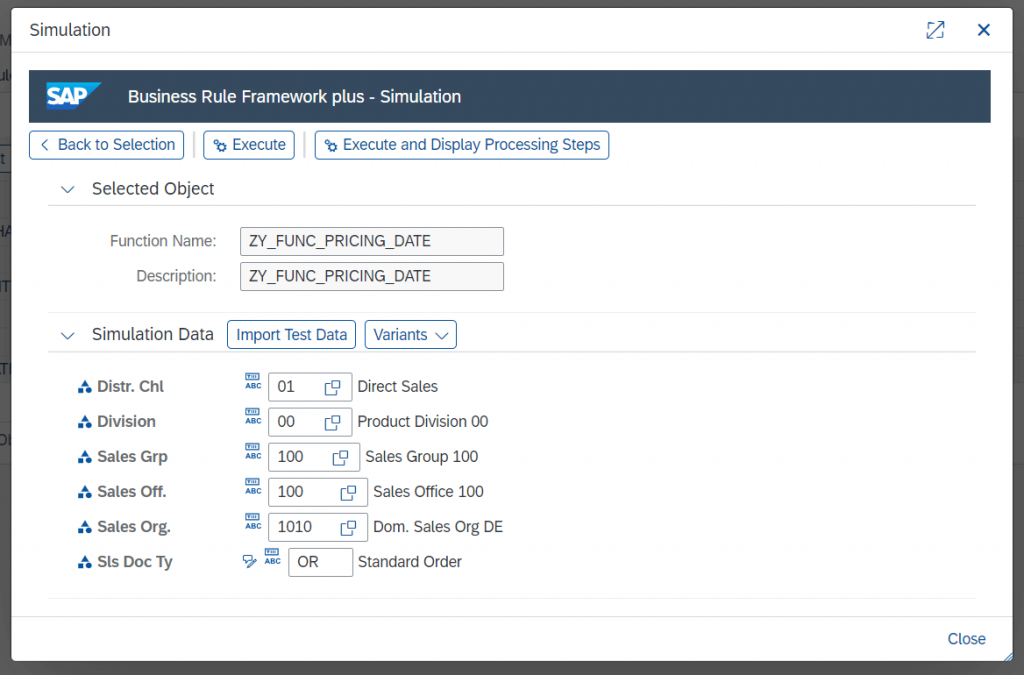
Task: Click the Division input containing 00
Action: pyautogui.click(x=310, y=422)
